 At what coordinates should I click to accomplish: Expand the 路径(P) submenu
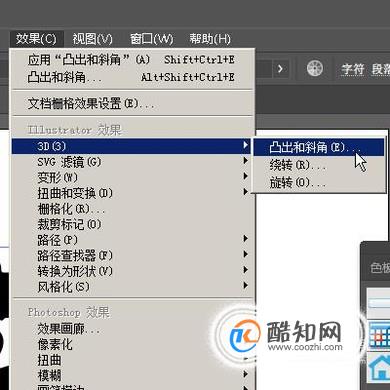(131, 240)
